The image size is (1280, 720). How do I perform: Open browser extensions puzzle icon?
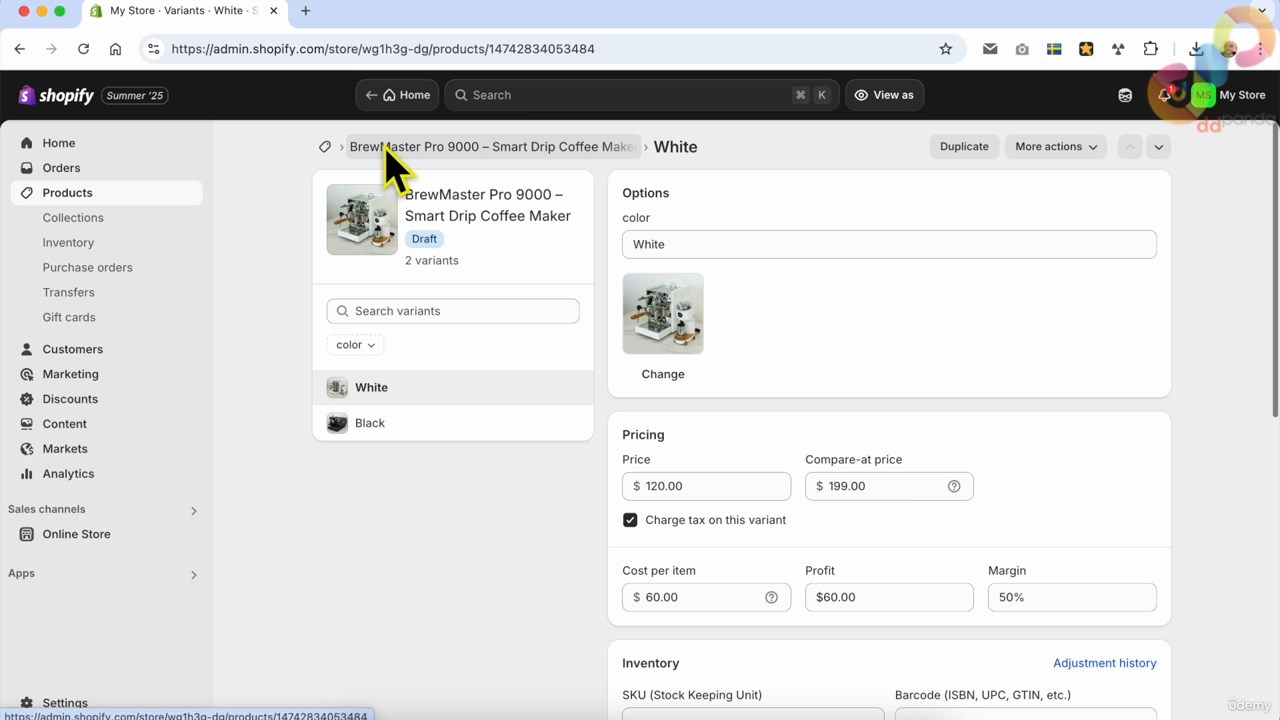coord(1150,49)
